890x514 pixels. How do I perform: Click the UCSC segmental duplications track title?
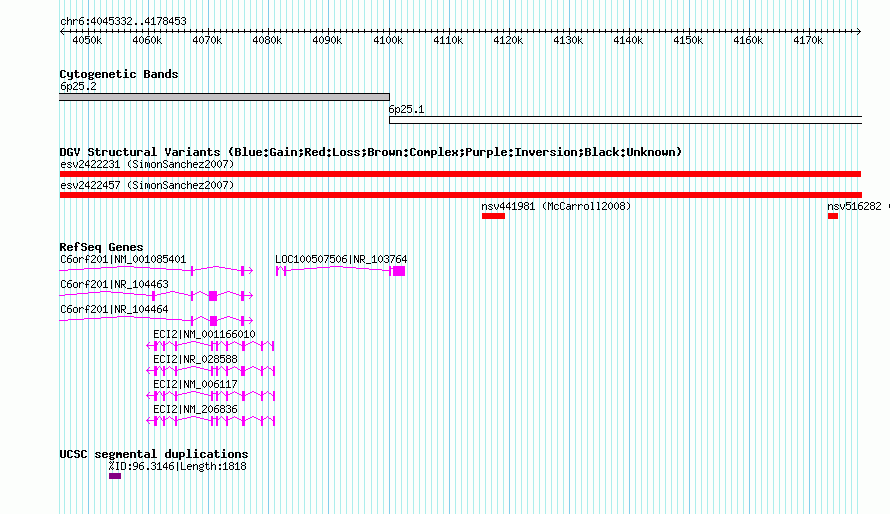click(154, 454)
